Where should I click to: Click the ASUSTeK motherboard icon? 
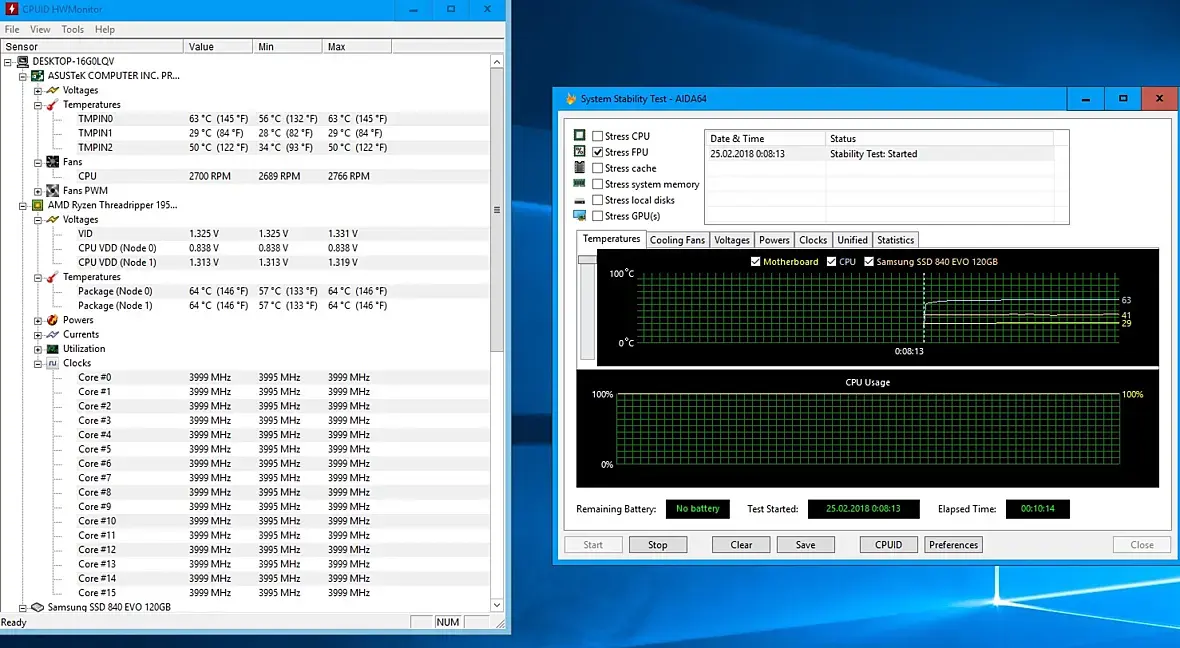(38, 76)
